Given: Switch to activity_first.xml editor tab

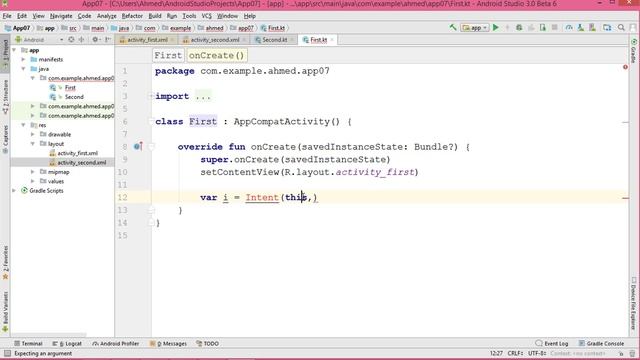Looking at the screenshot, I should coord(147,40).
